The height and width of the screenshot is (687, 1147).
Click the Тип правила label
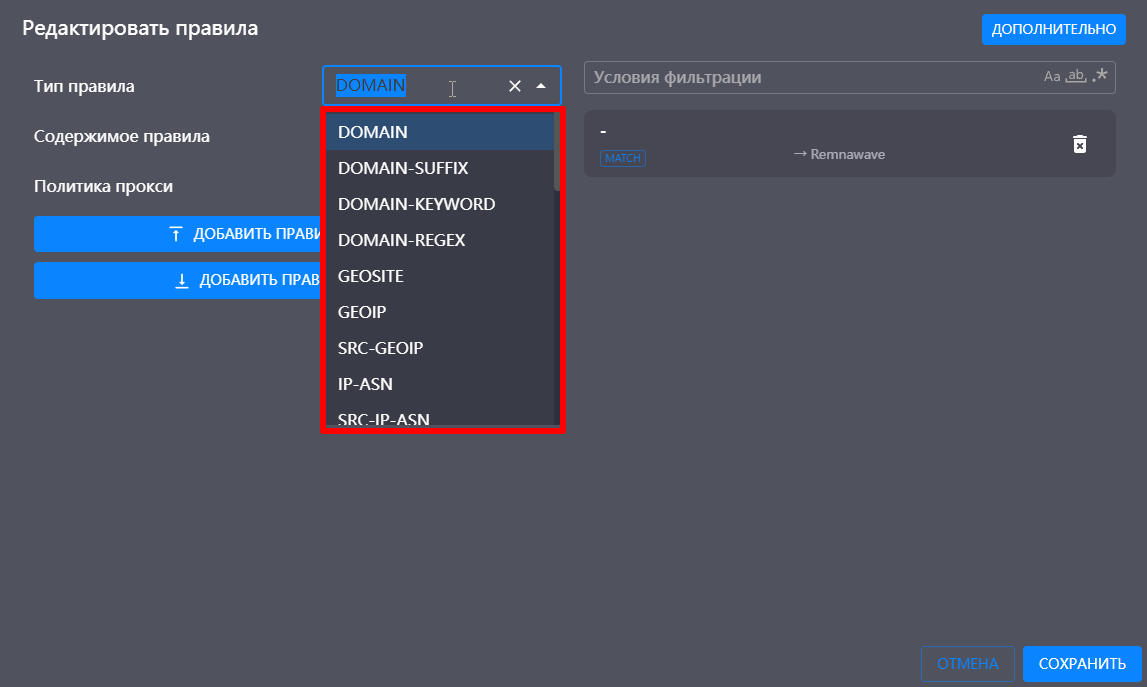coord(84,86)
